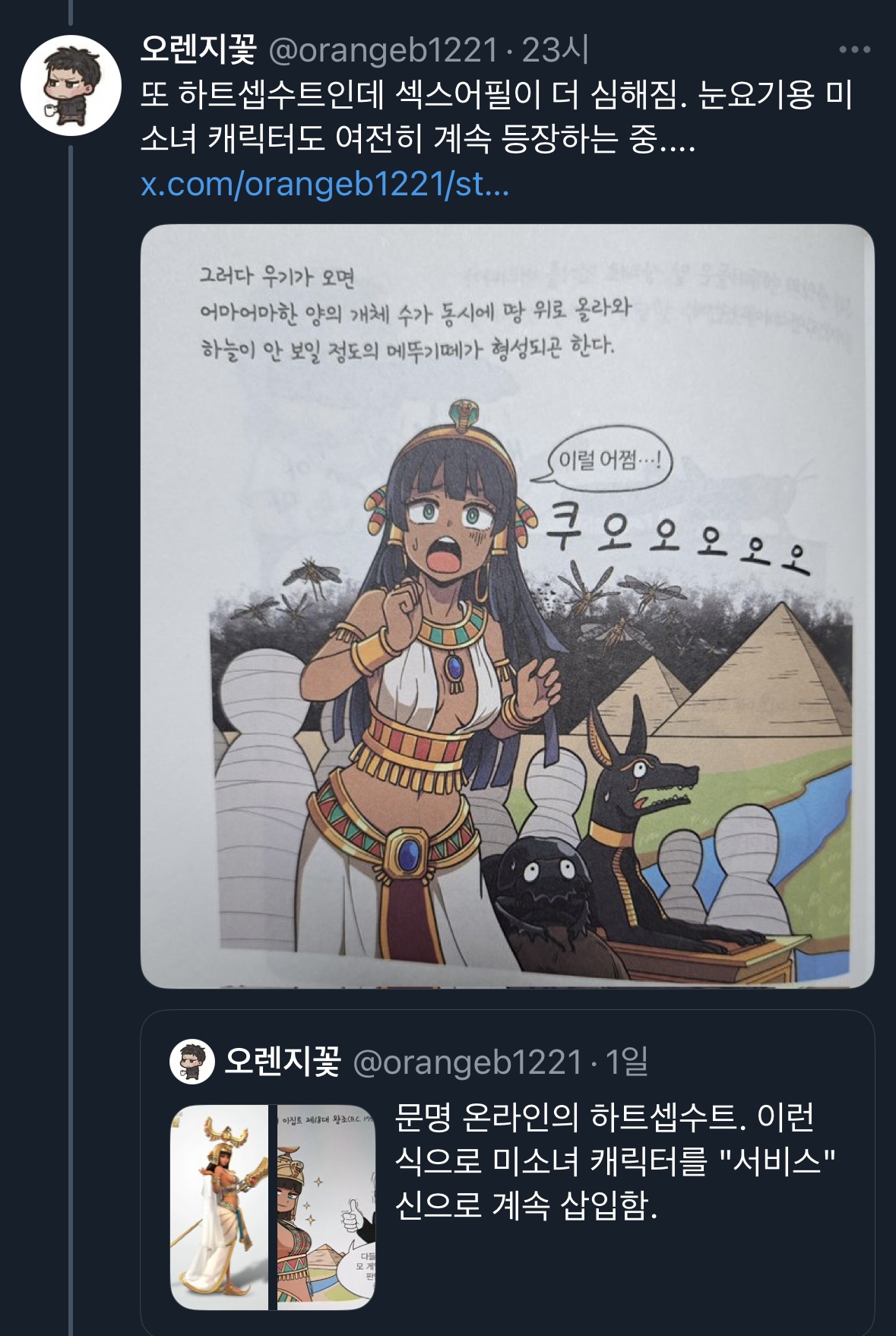This screenshot has height=1336, width=896.
Task: Open the quoted tweet's 1일 timestamp
Action: tap(626, 1062)
